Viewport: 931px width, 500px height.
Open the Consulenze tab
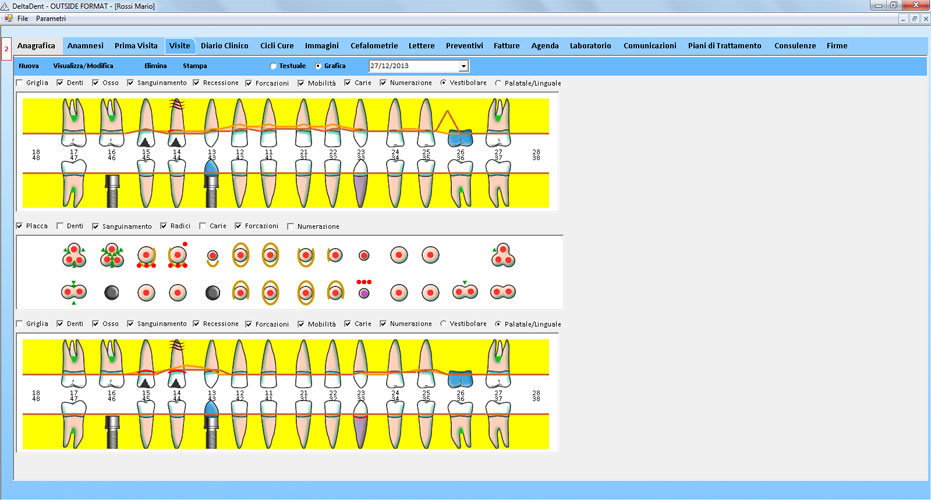pos(794,46)
